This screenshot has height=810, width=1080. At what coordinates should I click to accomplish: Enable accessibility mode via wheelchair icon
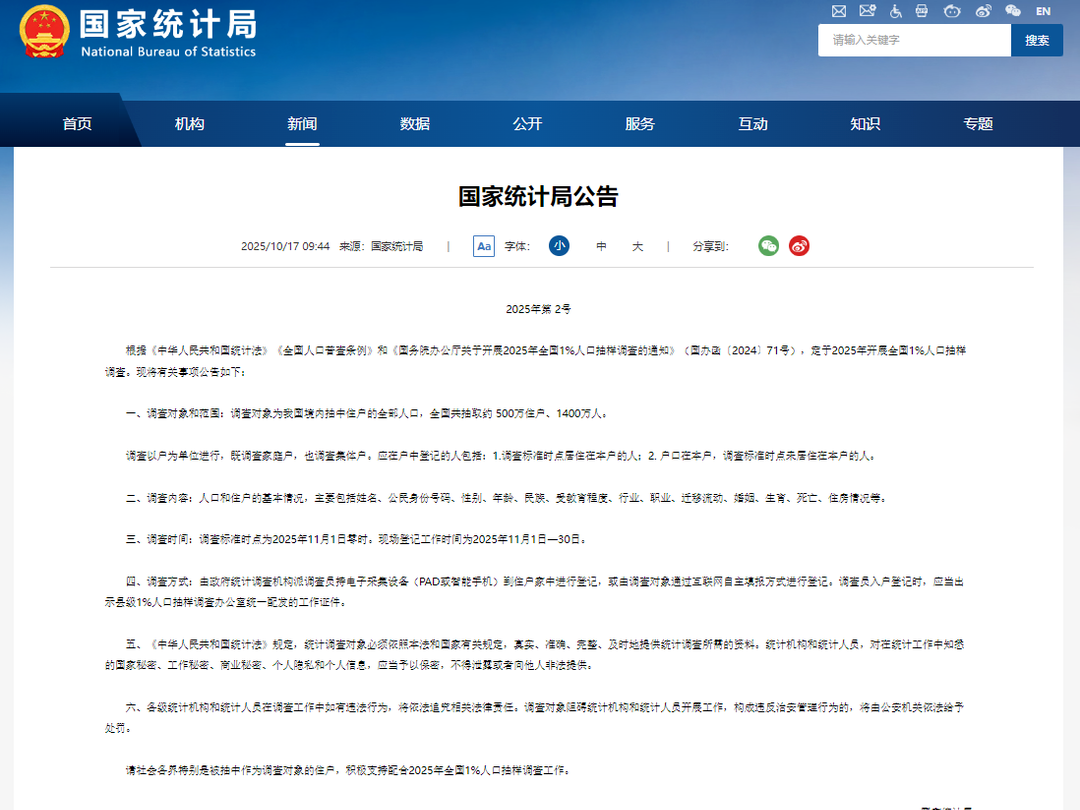coord(896,11)
